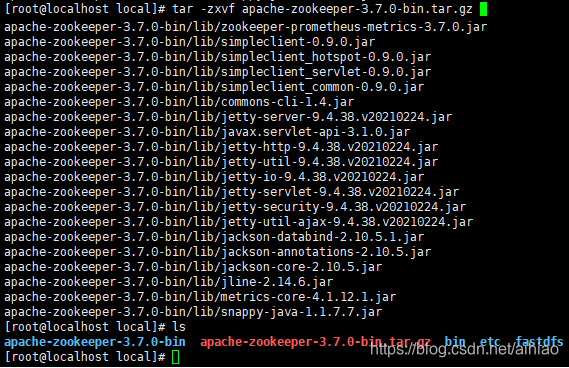The height and width of the screenshot is (368, 569).
Task: Click the blue apache-zookeeper-3.7.0-bin directory name
Action: [x=95, y=342]
